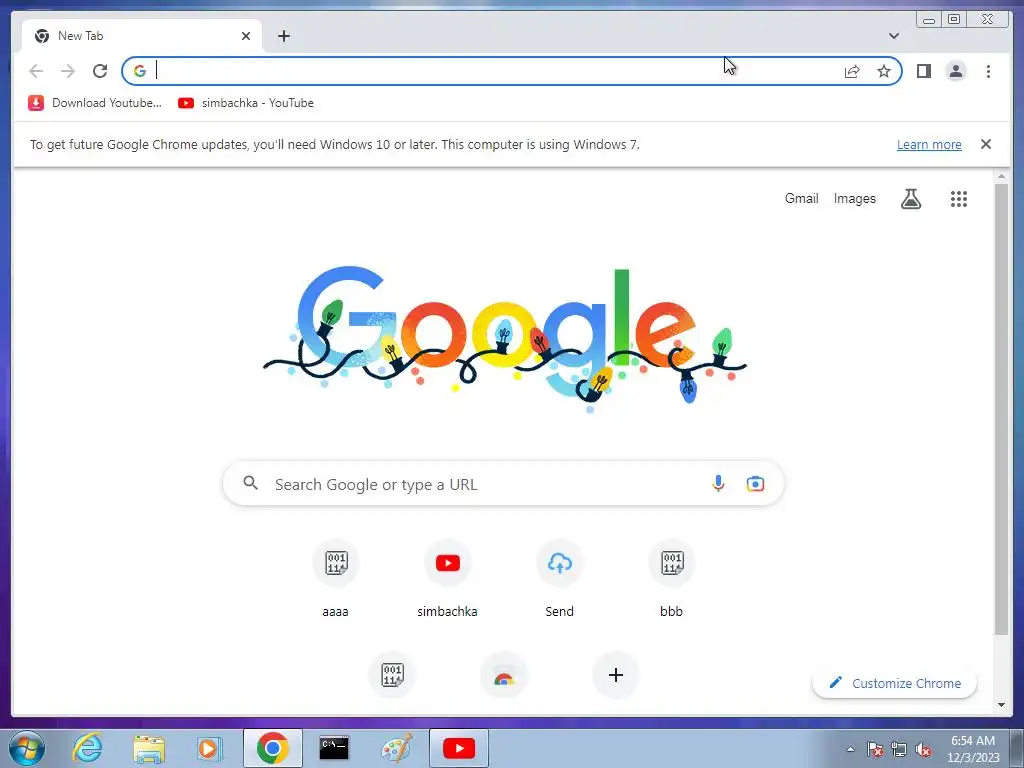Start voice search with microphone icon
This screenshot has width=1024, height=768.
(718, 484)
